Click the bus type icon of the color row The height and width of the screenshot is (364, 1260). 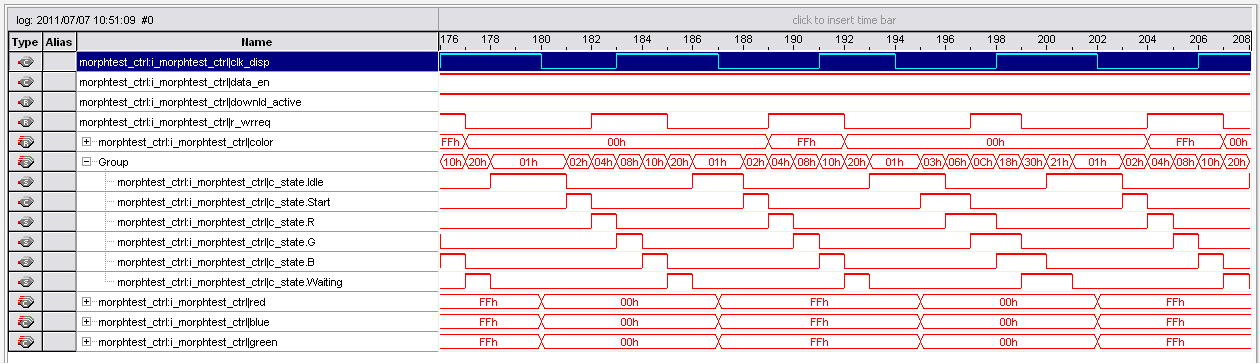pos(25,142)
